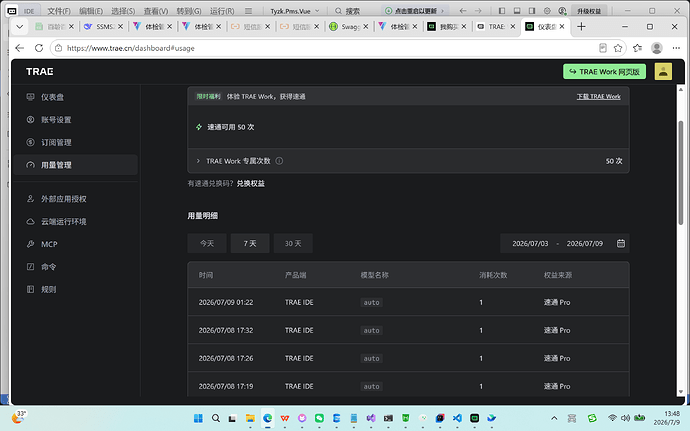Open the Windows Start button
This screenshot has width=690, height=431.
(198, 418)
